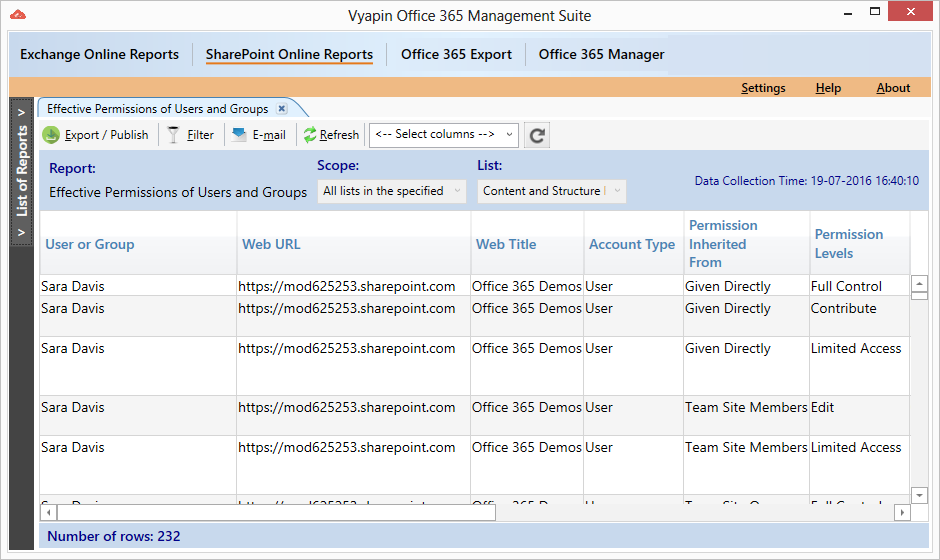Image resolution: width=940 pixels, height=560 pixels.
Task: Click the Refresh button label
Action: pos(339,135)
